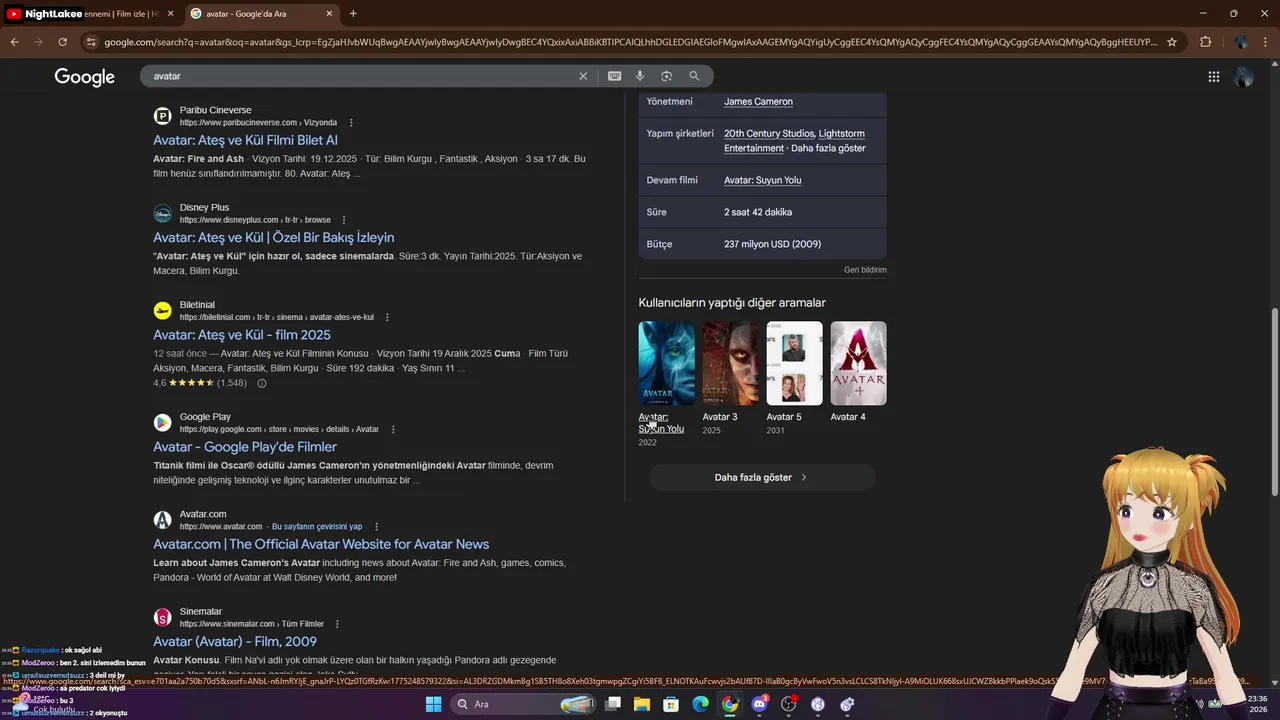Open Discord from taskbar
The image size is (1280, 720).
pos(759,704)
